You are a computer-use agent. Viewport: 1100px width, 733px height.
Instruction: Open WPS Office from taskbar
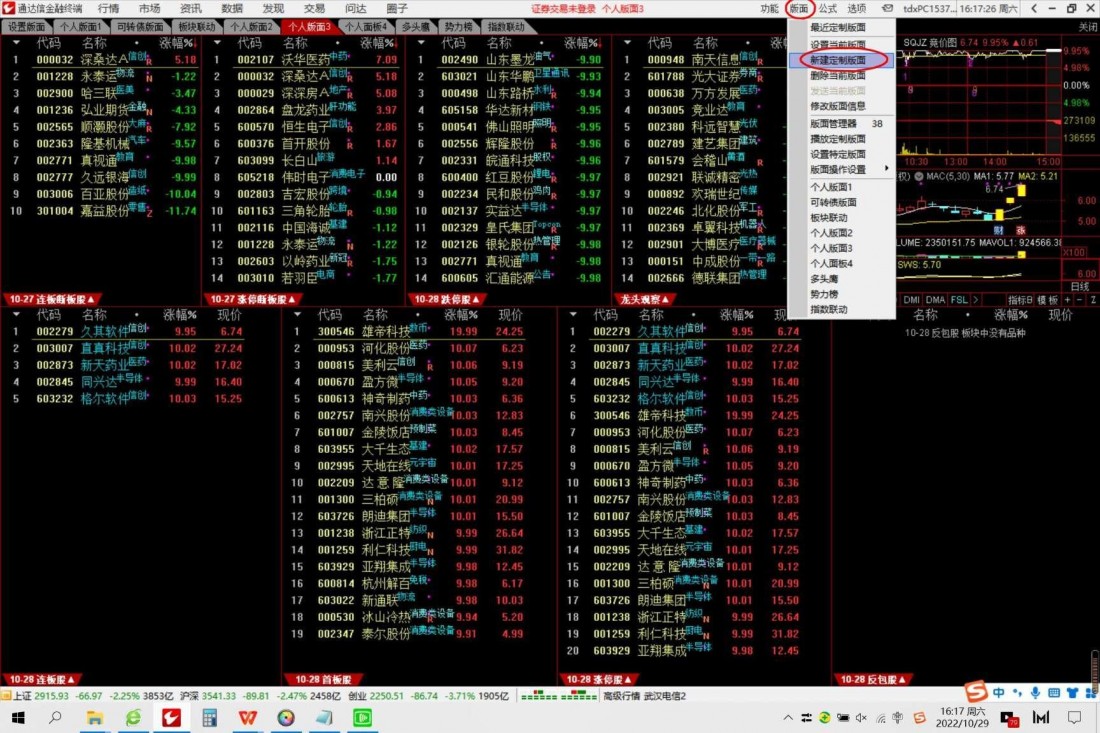247,718
